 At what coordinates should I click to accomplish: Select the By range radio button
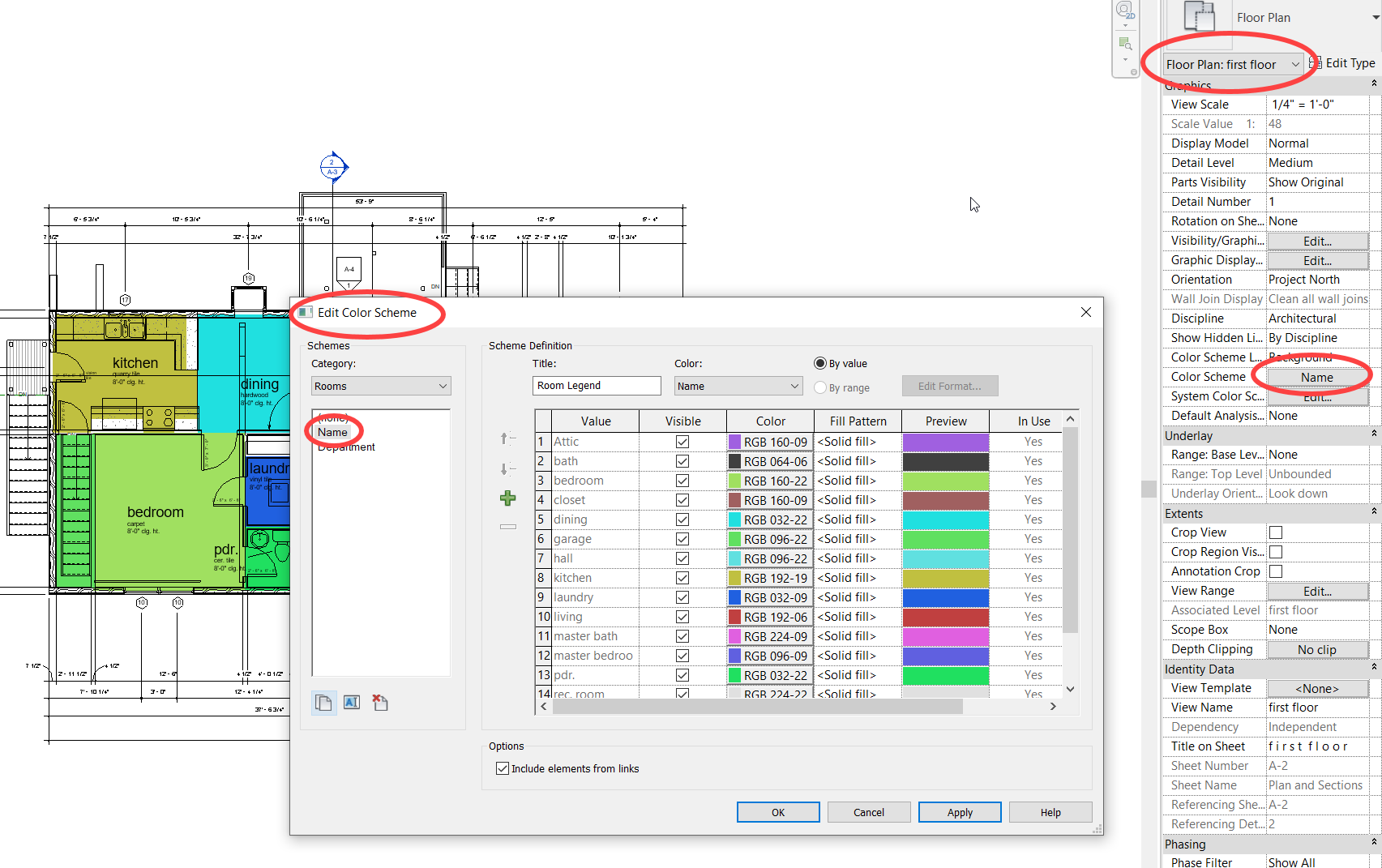click(x=819, y=387)
